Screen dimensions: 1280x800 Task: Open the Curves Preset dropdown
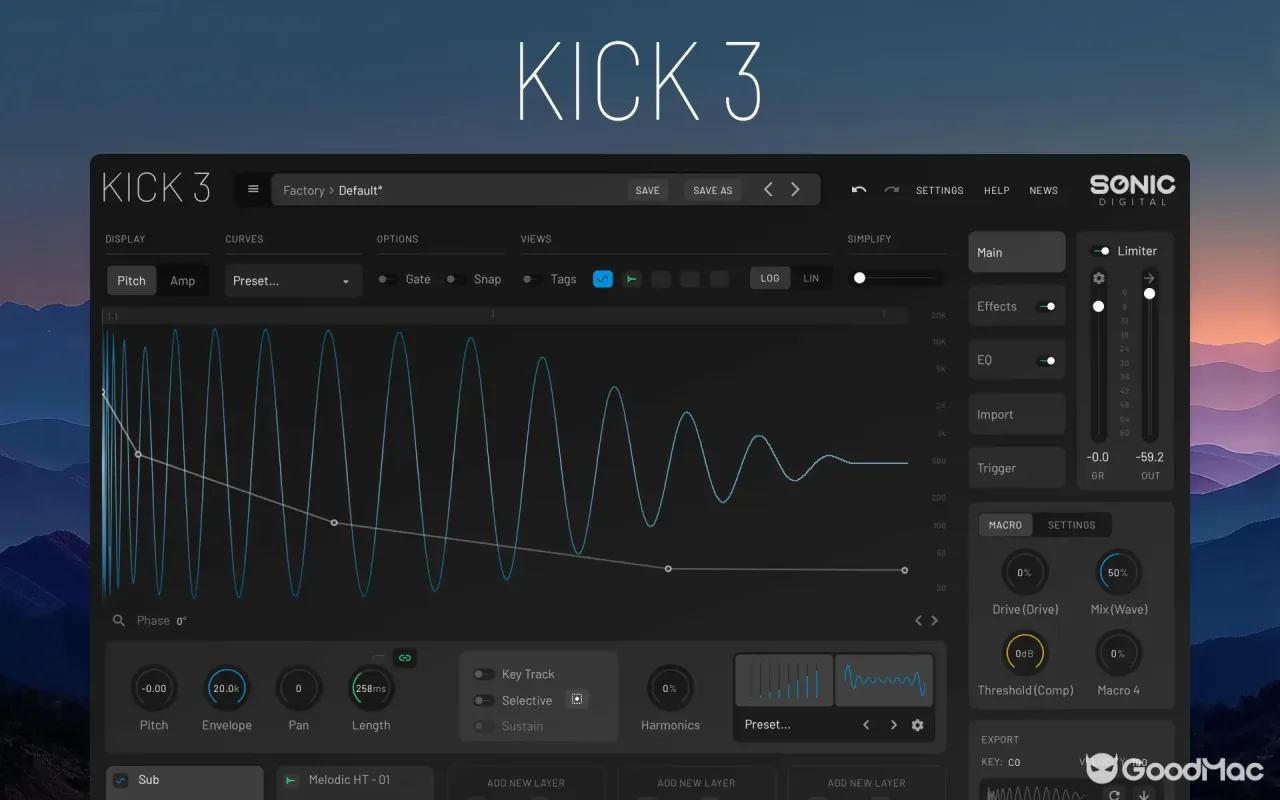click(293, 281)
